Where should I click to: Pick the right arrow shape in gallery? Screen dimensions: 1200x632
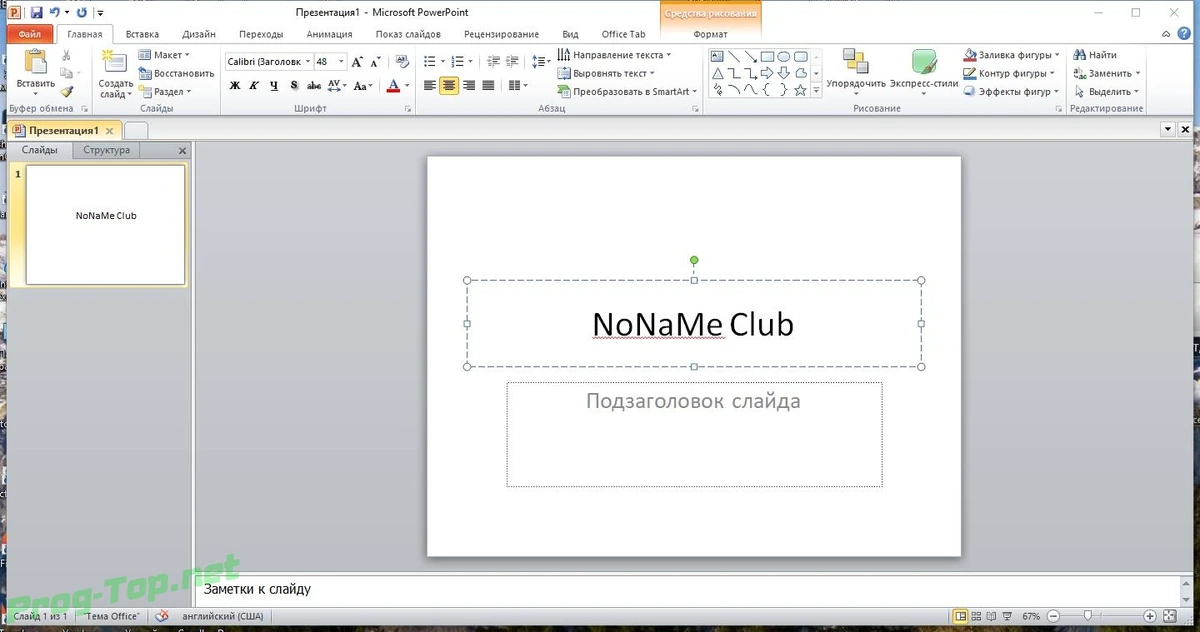tap(767, 73)
